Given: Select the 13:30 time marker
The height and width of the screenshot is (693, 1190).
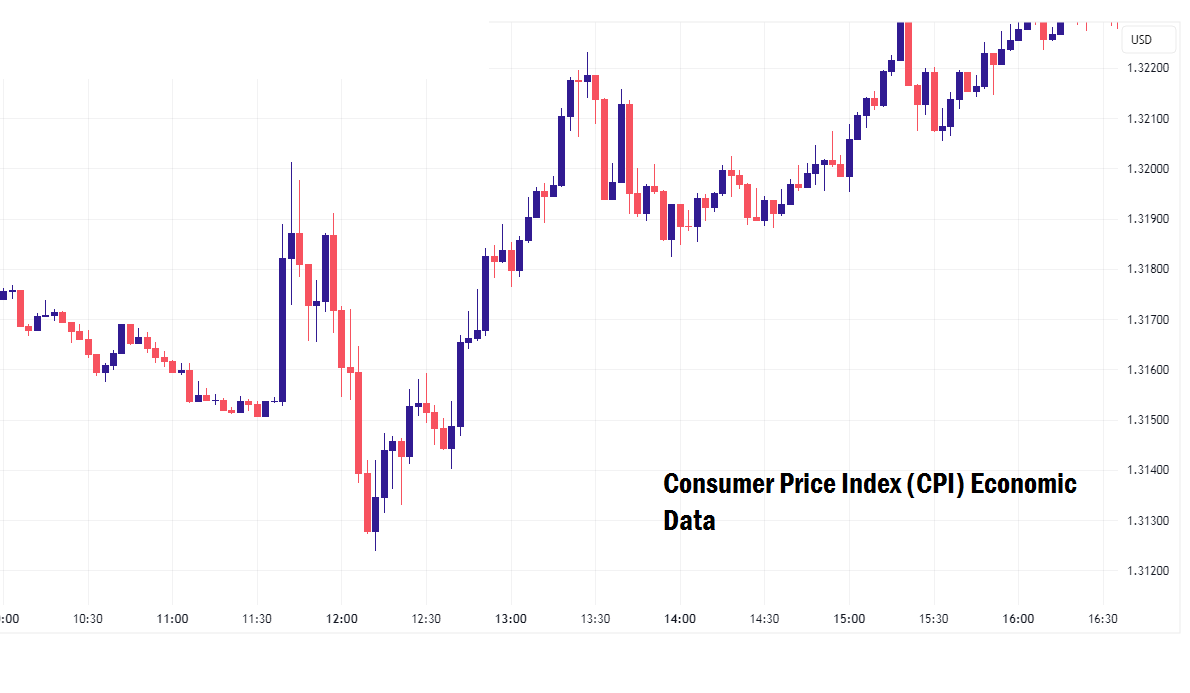Looking at the screenshot, I should (x=595, y=619).
